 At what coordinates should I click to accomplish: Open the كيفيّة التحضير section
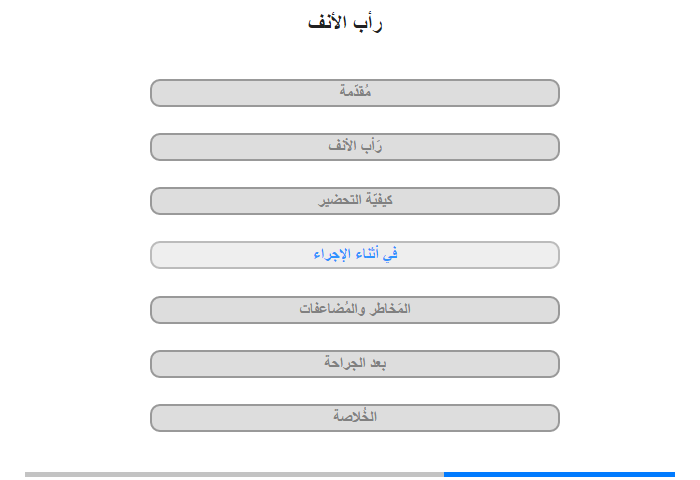(x=354, y=201)
